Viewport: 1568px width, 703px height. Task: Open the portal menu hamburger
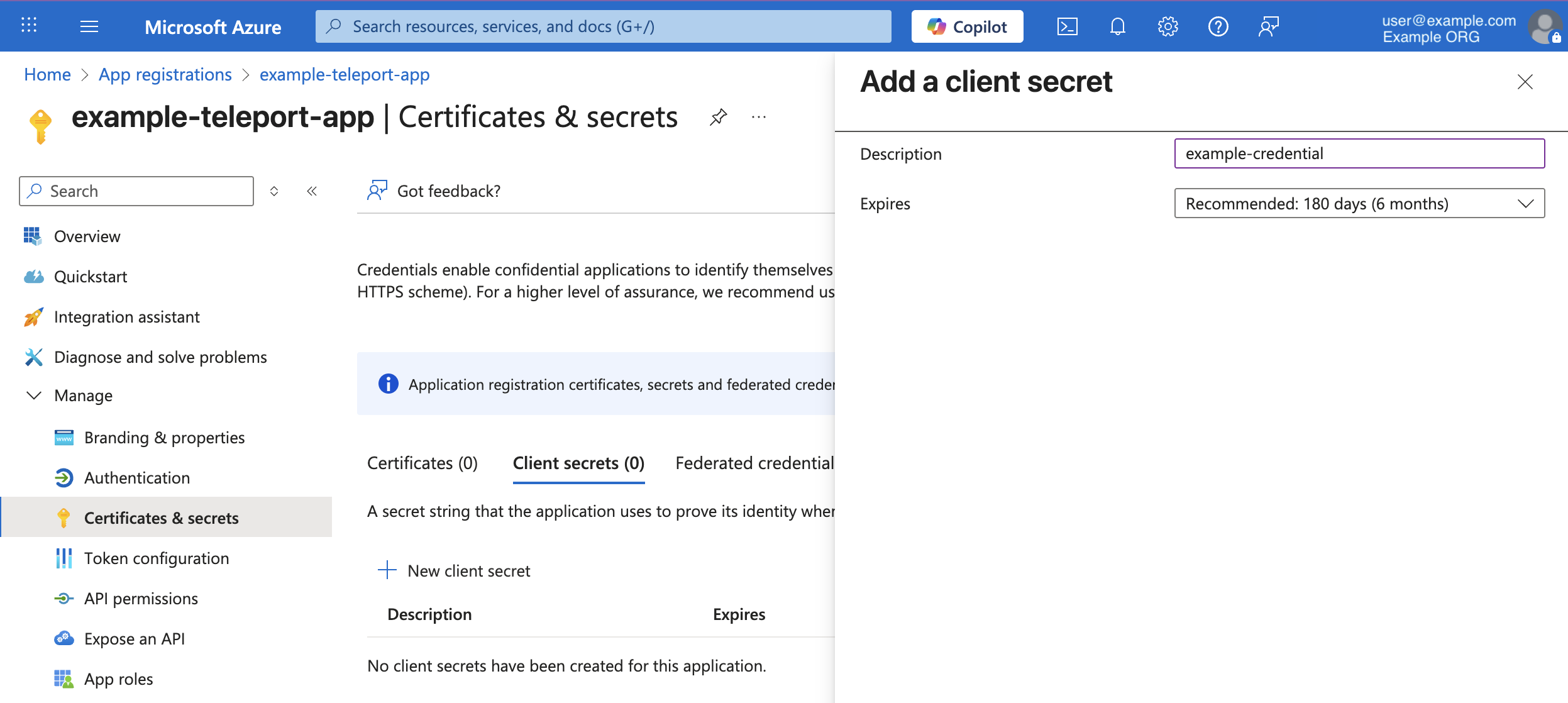90,26
